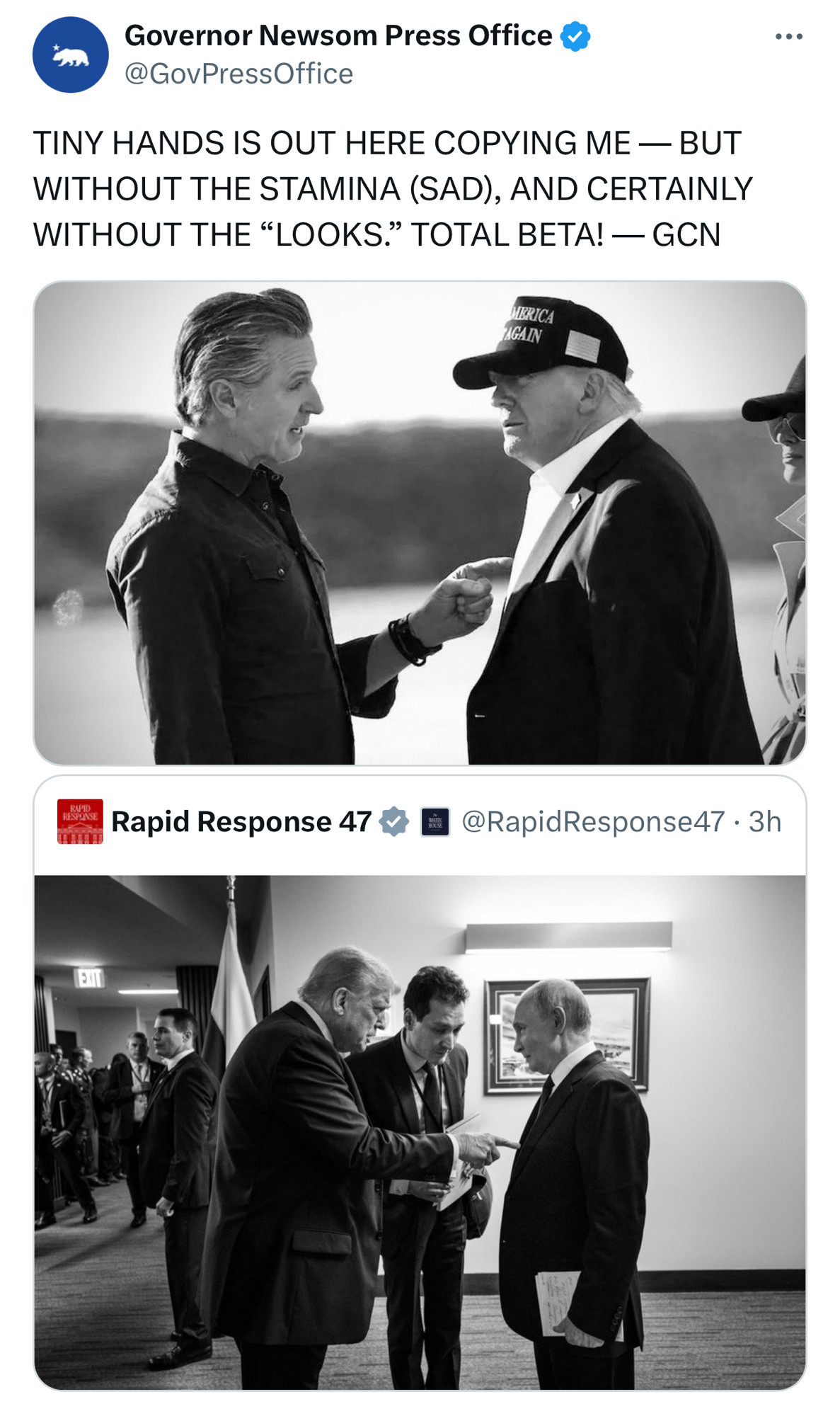The height and width of the screenshot is (1416, 840).
Task: Open the quoted tweet's 3h timestamp
Action: coord(765,821)
